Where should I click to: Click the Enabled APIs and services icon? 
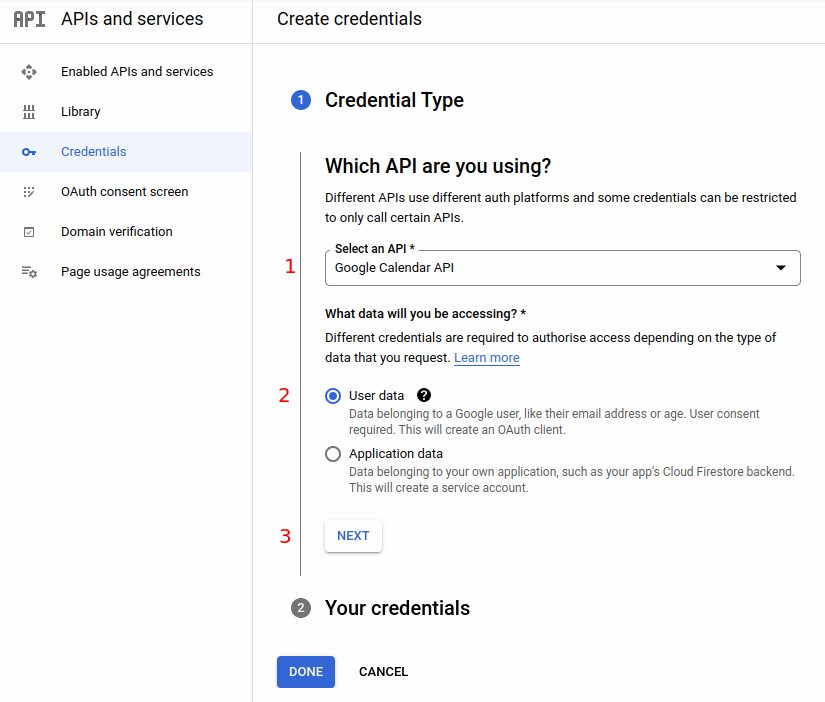29,72
